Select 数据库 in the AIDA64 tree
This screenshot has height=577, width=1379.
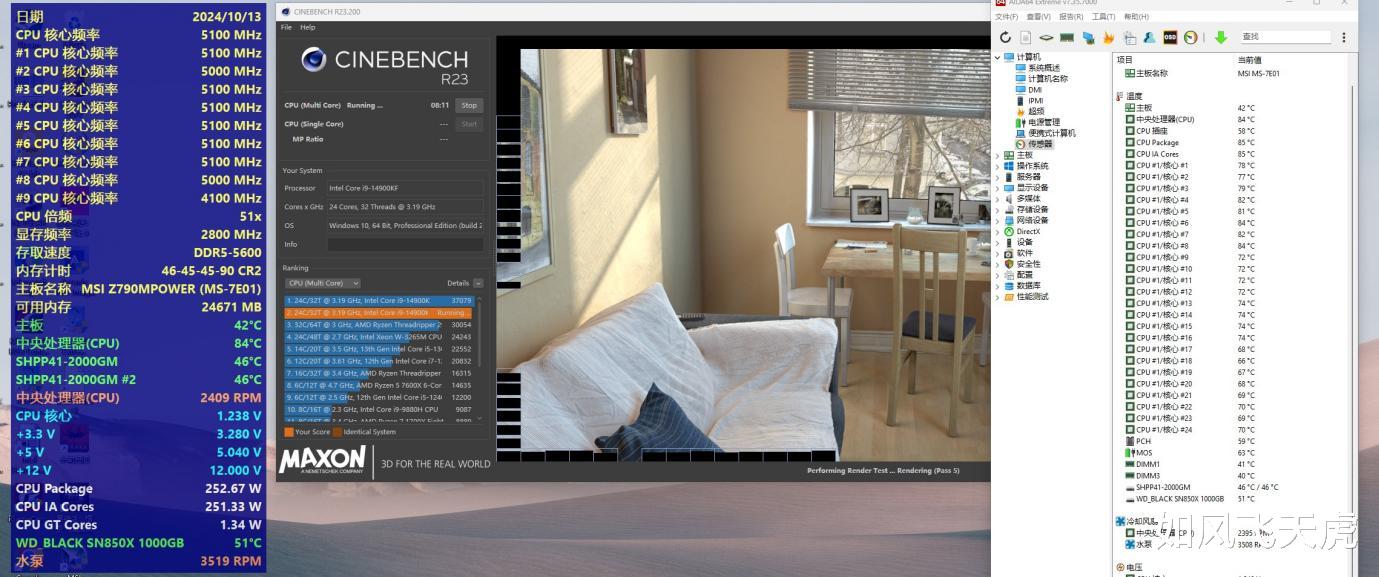(x=1028, y=286)
